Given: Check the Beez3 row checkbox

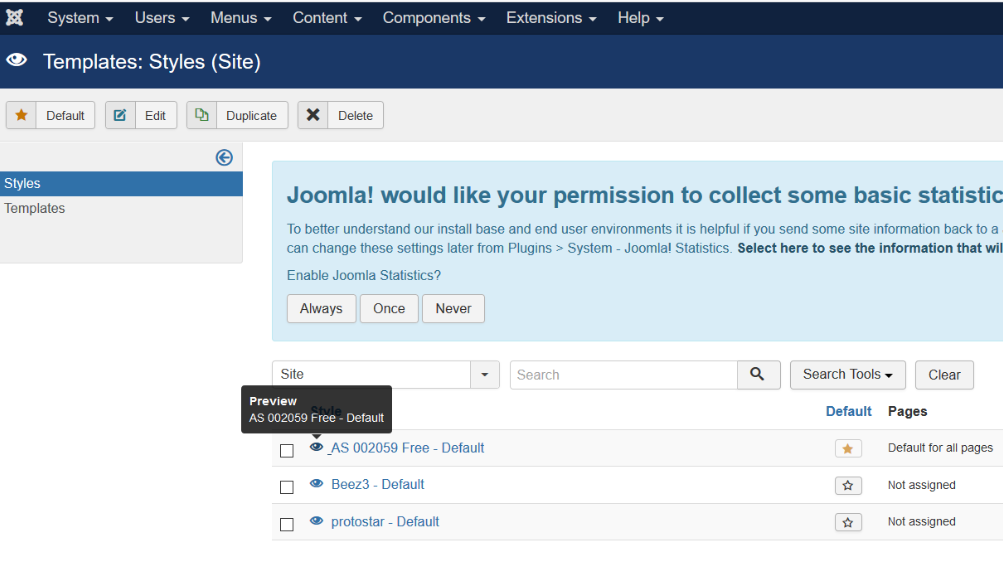Looking at the screenshot, I should tap(287, 487).
